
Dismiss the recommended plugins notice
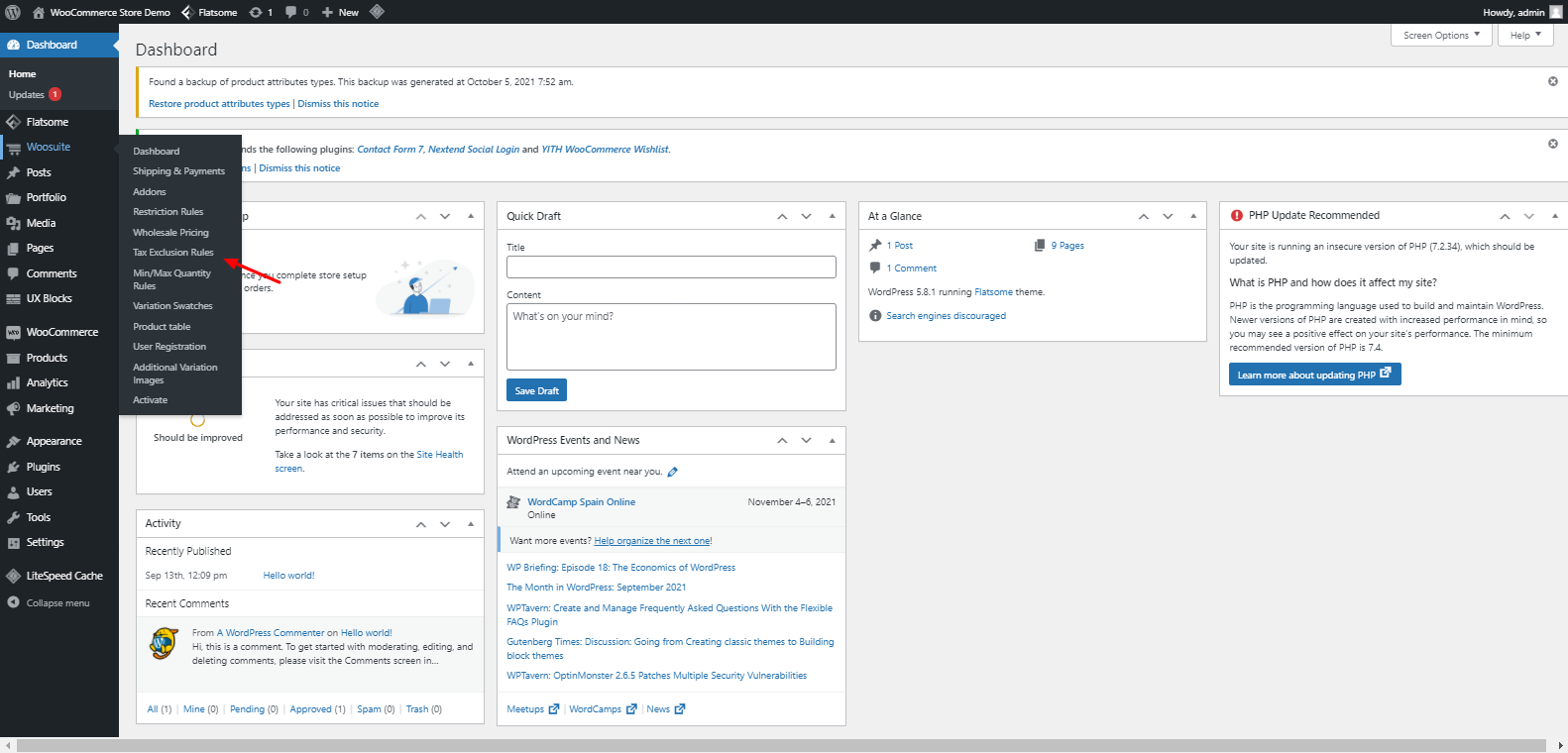(1553, 144)
